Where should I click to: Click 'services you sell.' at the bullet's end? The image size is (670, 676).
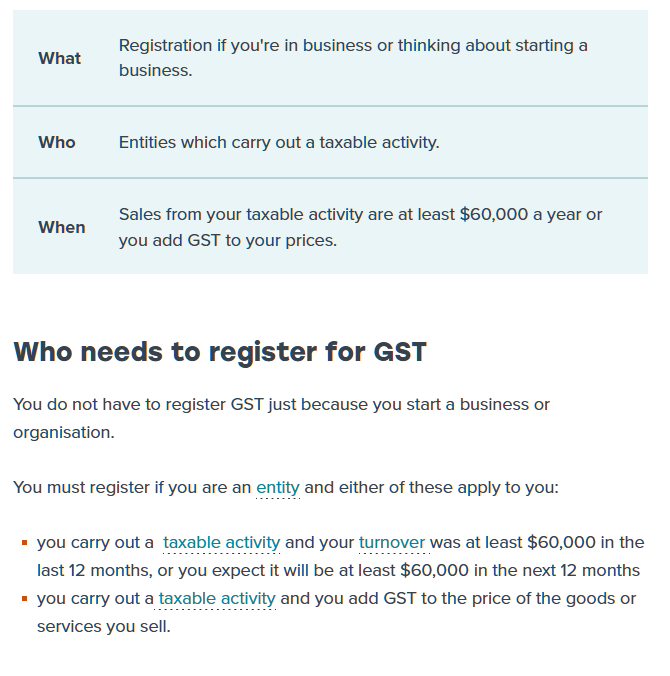click(104, 626)
